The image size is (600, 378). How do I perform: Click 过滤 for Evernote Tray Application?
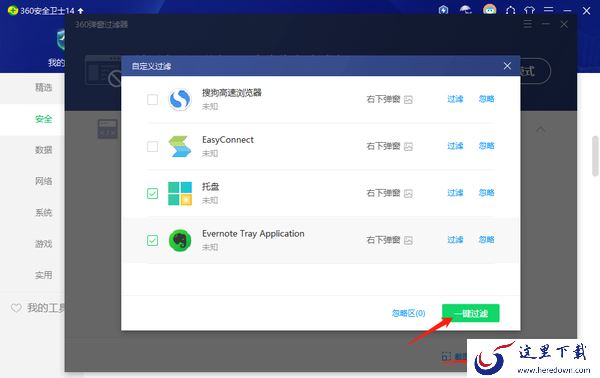click(455, 240)
